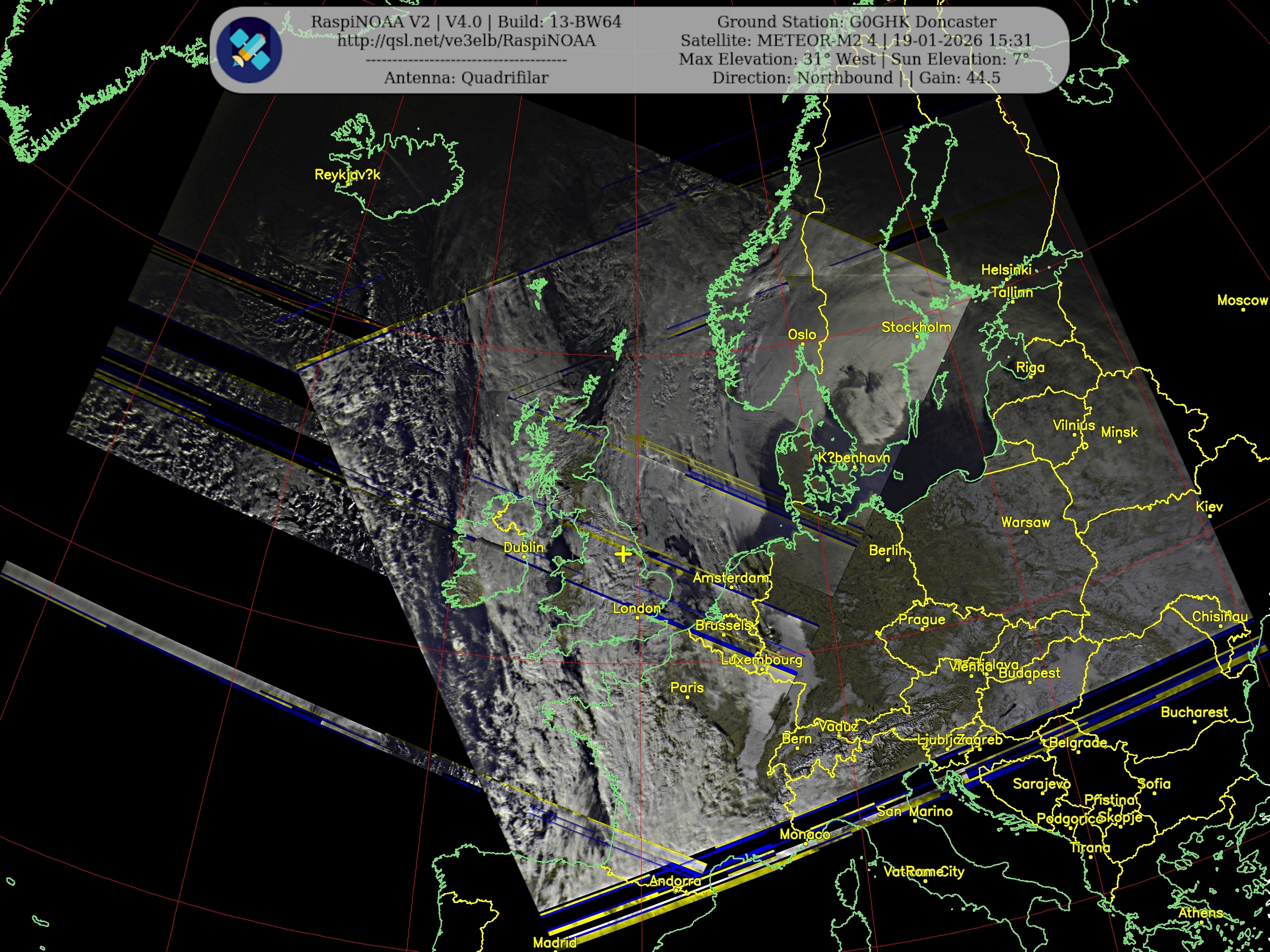Click the Antenna Quadrifilar header text
Image resolution: width=1270 pixels, height=952 pixels.
coord(466,77)
